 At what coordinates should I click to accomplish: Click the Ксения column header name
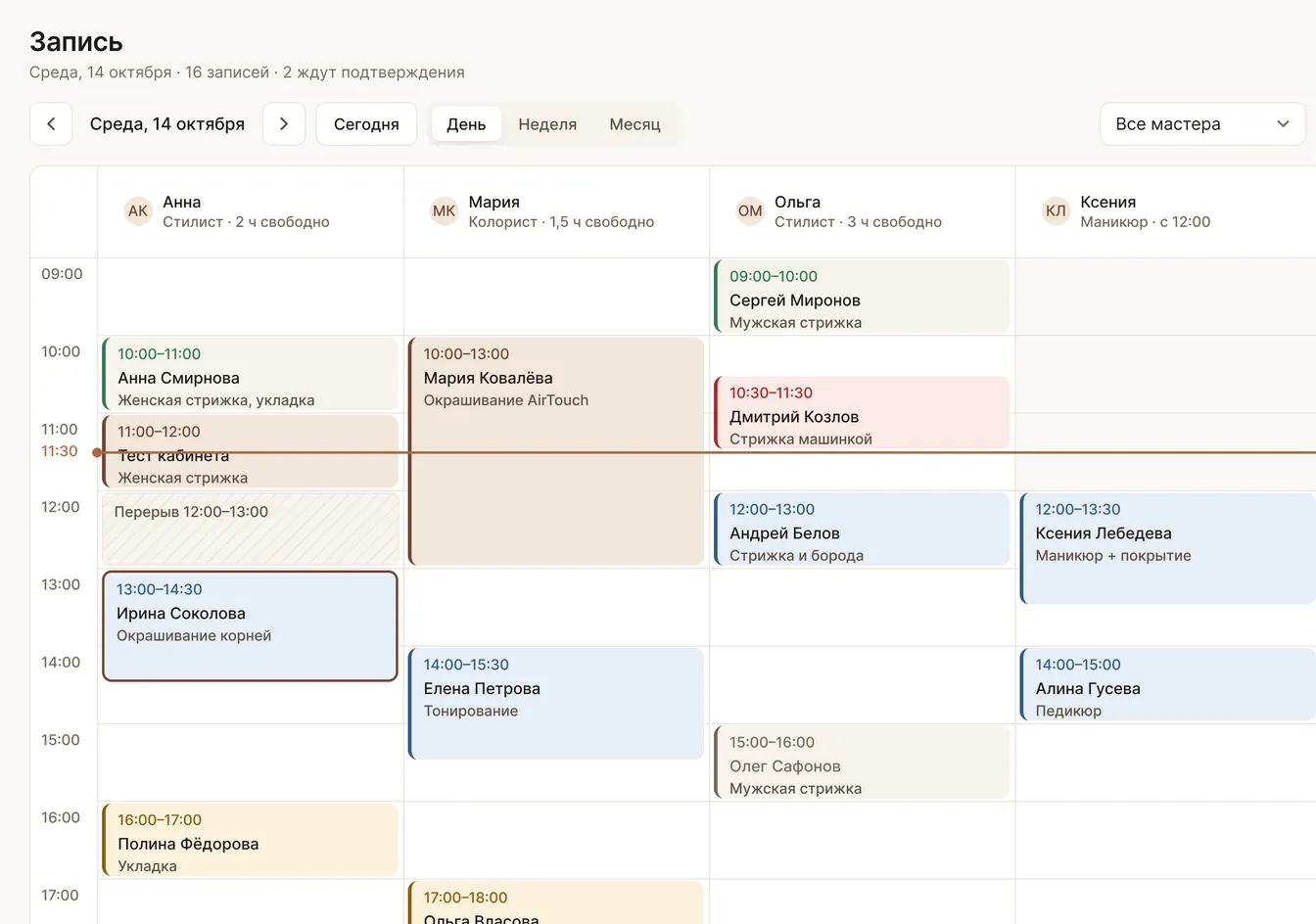point(1108,202)
